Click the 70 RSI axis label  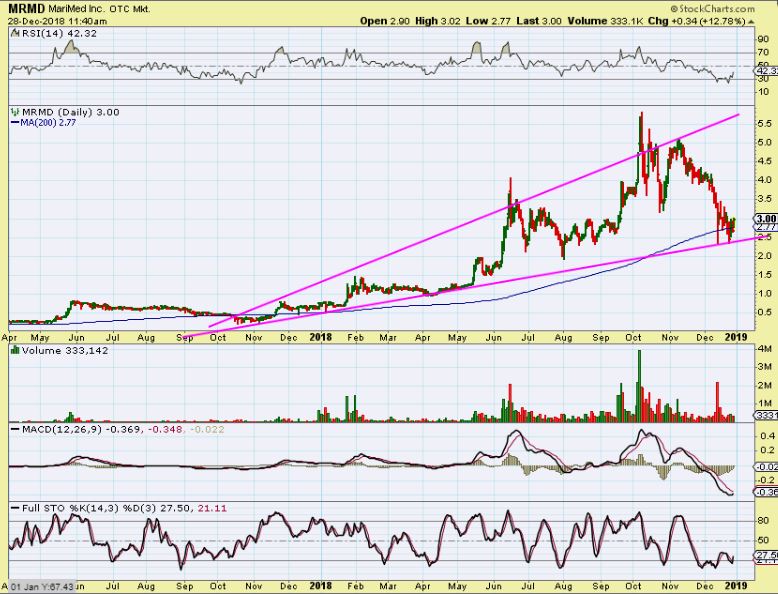pyautogui.click(x=763, y=53)
